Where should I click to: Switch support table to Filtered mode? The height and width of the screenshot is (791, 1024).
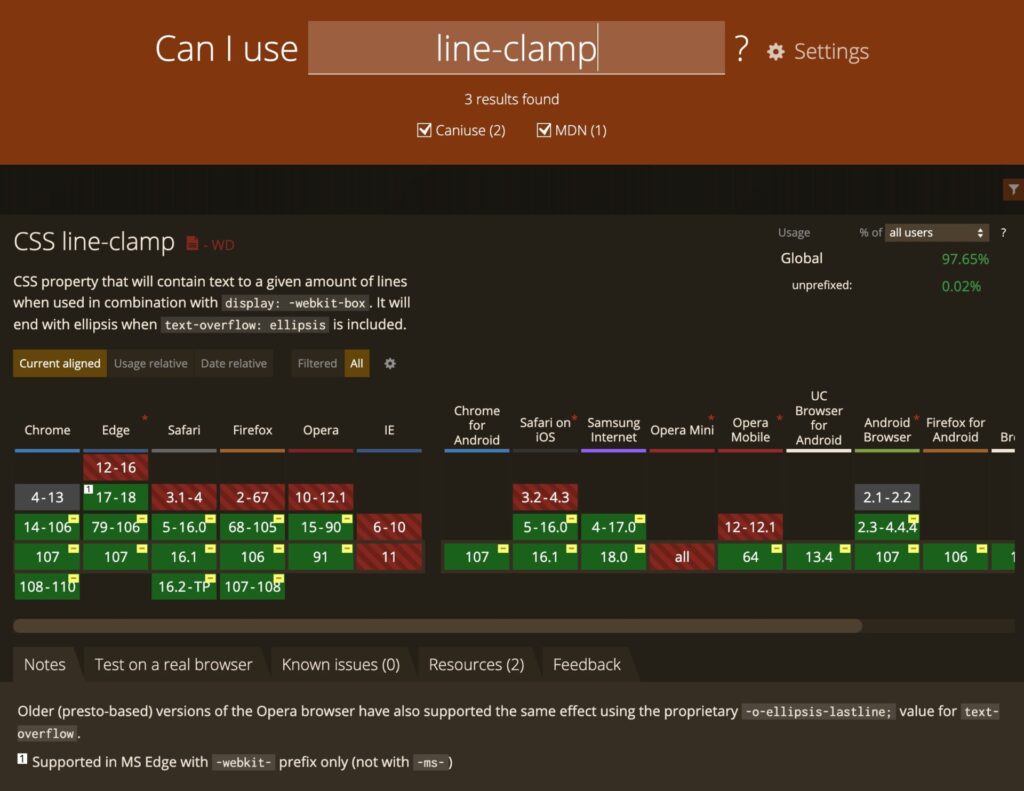click(316, 364)
